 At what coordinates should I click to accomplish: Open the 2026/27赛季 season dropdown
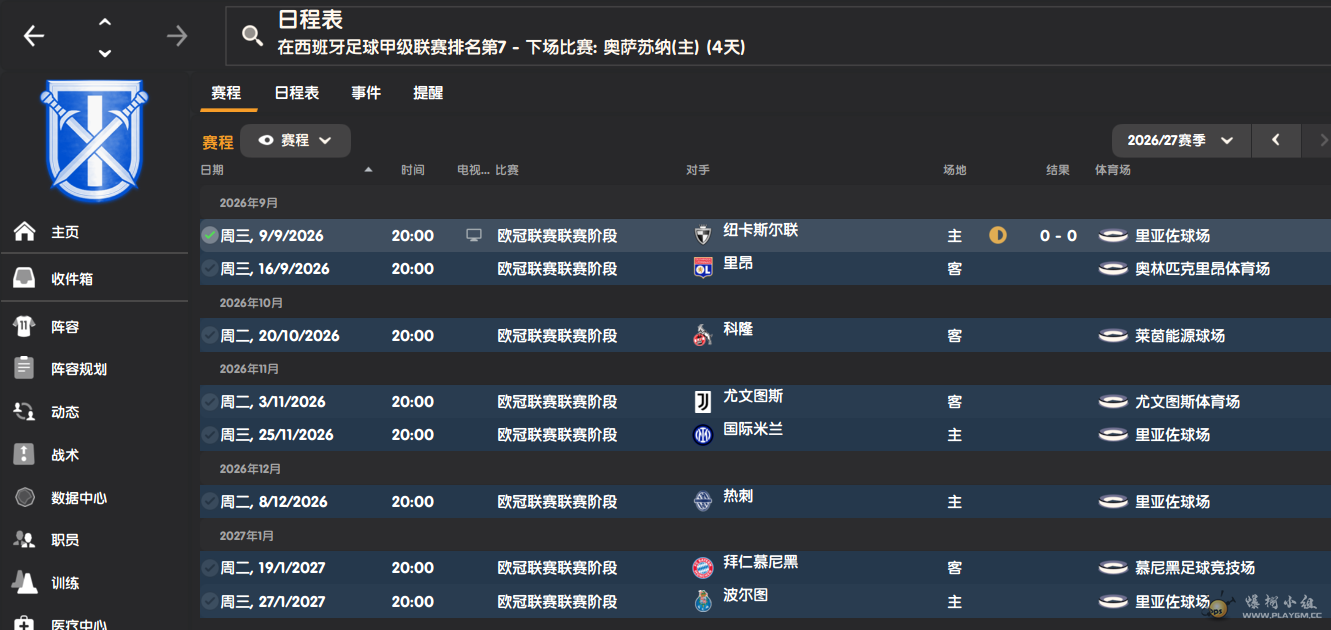coord(1181,141)
